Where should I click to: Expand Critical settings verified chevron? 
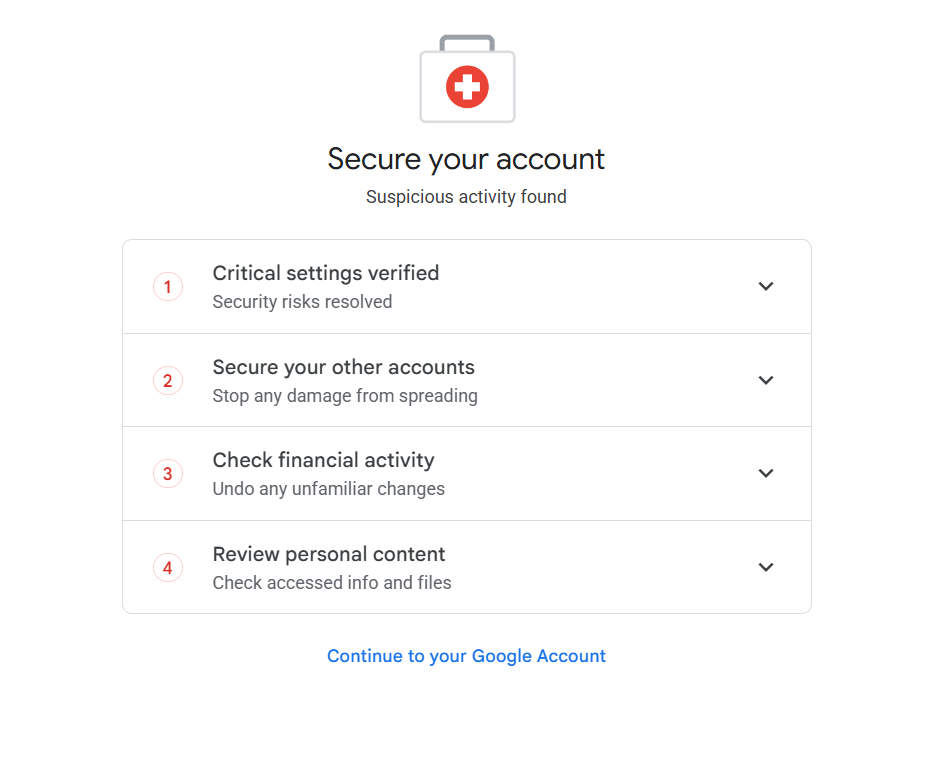[x=766, y=286]
